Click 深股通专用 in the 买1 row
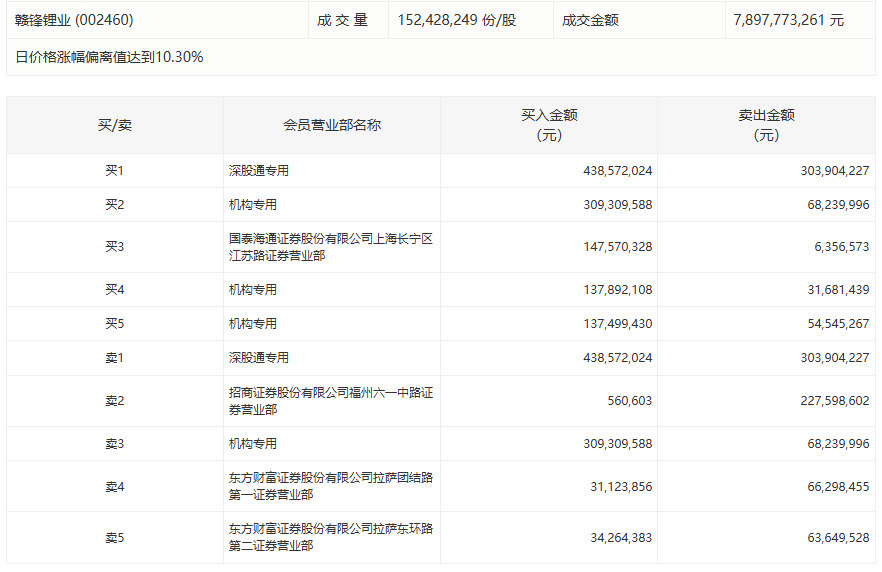Image resolution: width=882 pixels, height=572 pixels. (x=259, y=170)
